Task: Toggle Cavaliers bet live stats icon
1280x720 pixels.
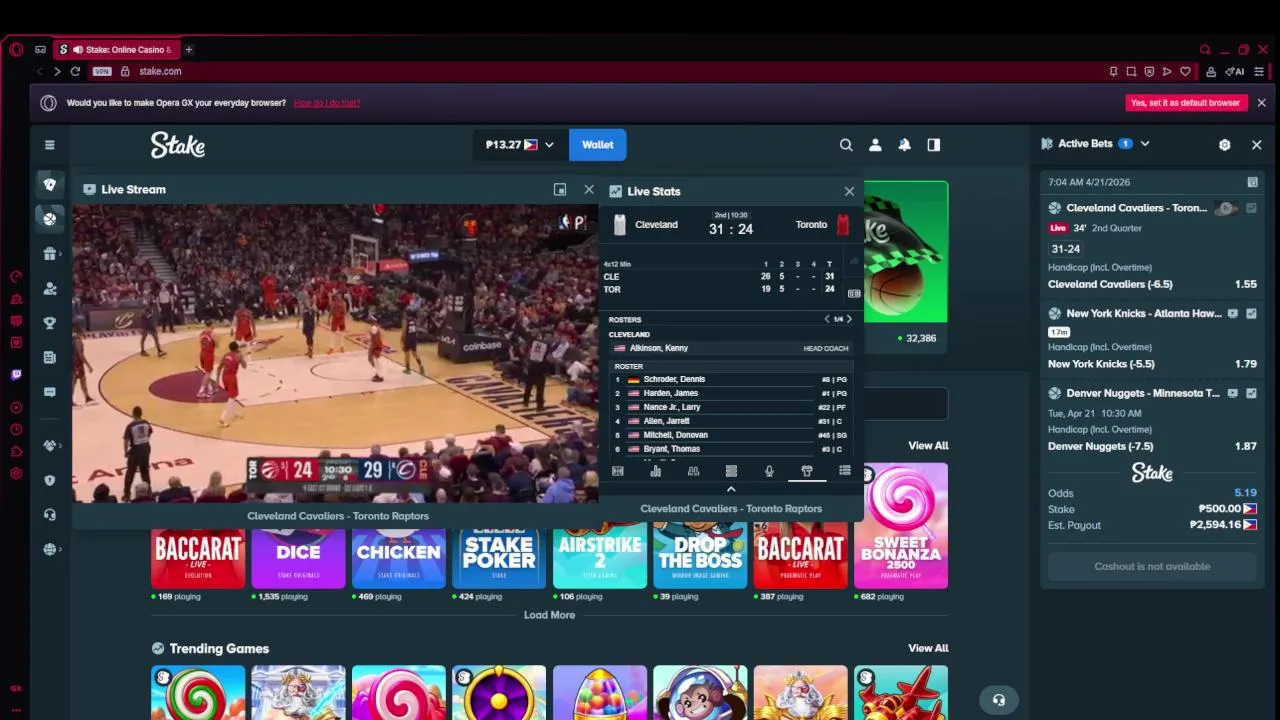Action: (1252, 208)
